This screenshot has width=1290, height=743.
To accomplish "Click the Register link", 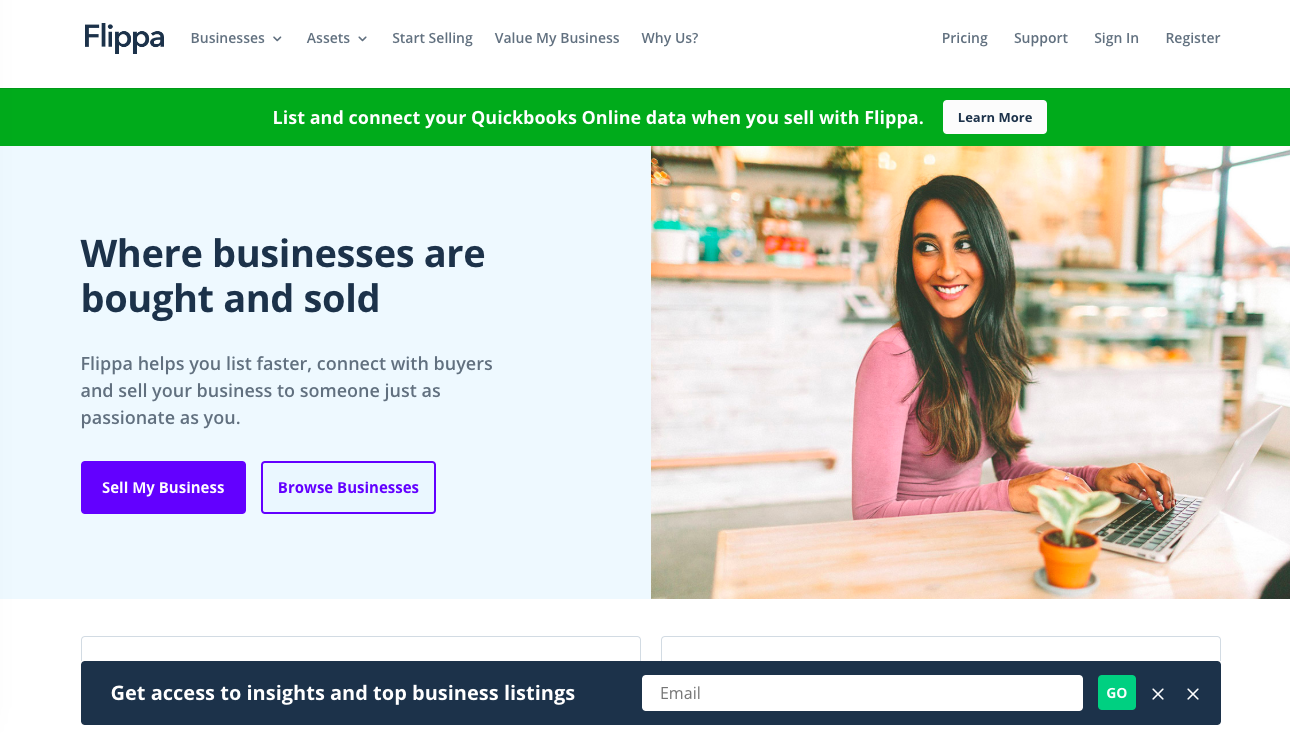I will pyautogui.click(x=1193, y=38).
